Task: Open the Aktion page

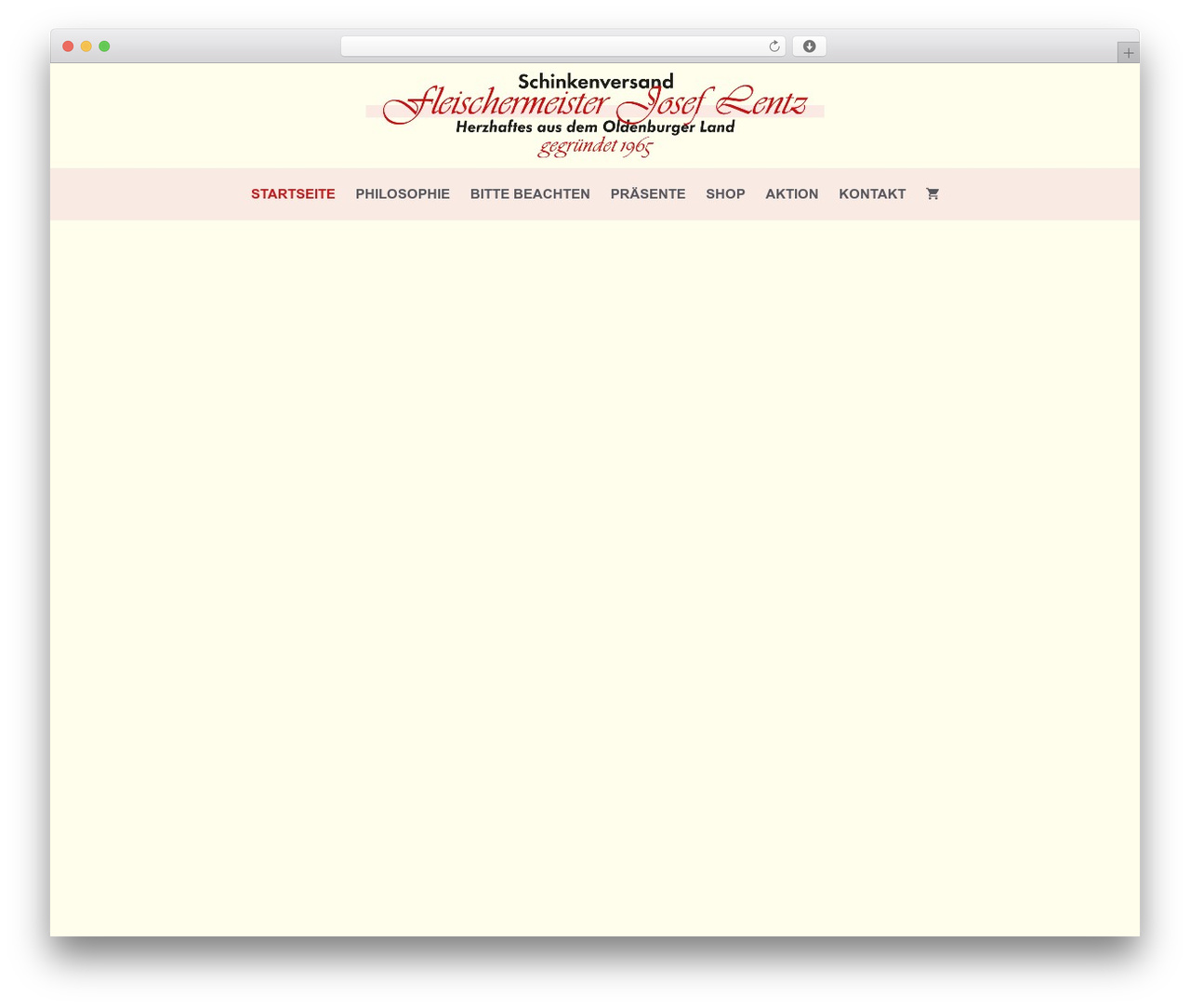Action: 792,193
